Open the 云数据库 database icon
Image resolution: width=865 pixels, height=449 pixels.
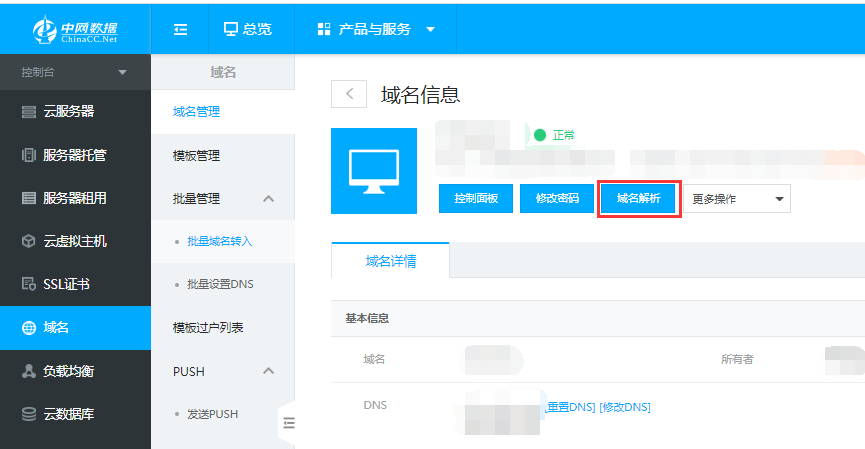29,414
